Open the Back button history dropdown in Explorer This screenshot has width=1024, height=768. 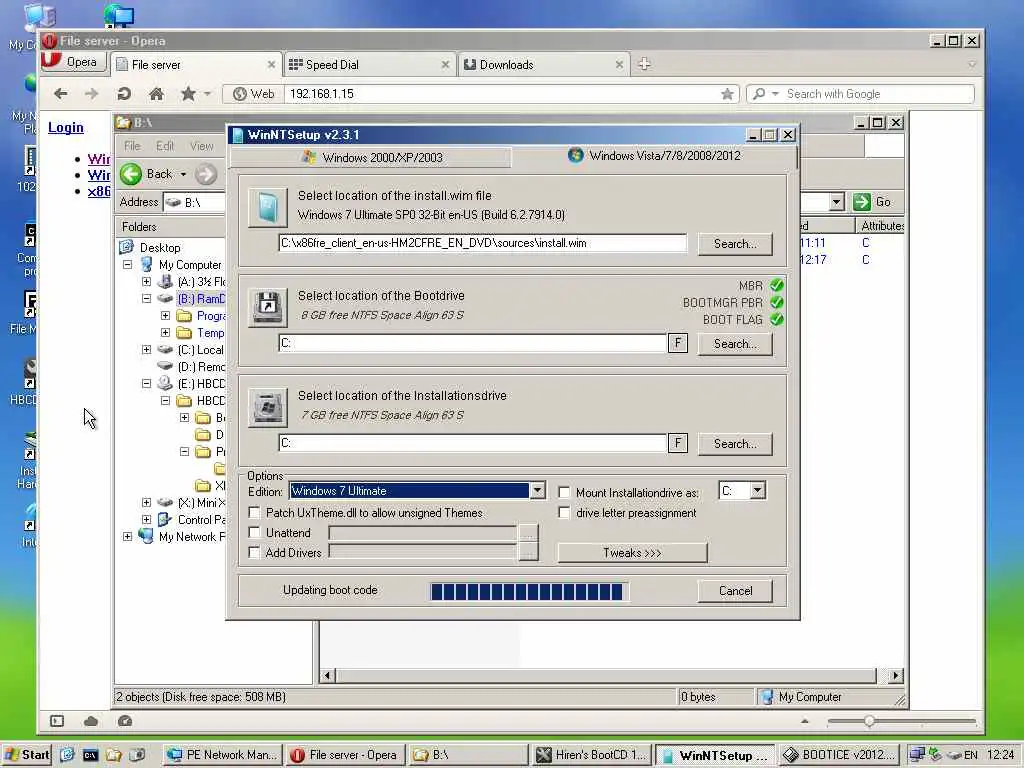184,174
